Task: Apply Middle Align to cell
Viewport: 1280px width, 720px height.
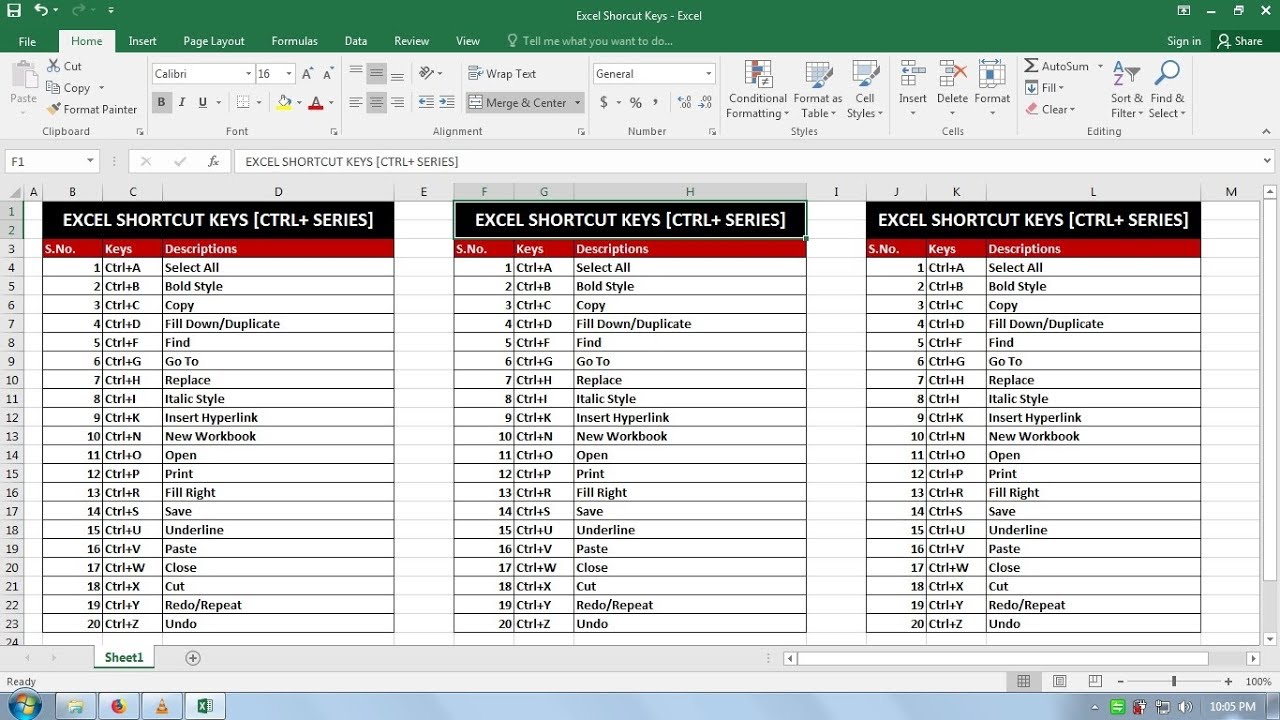Action: (377, 74)
